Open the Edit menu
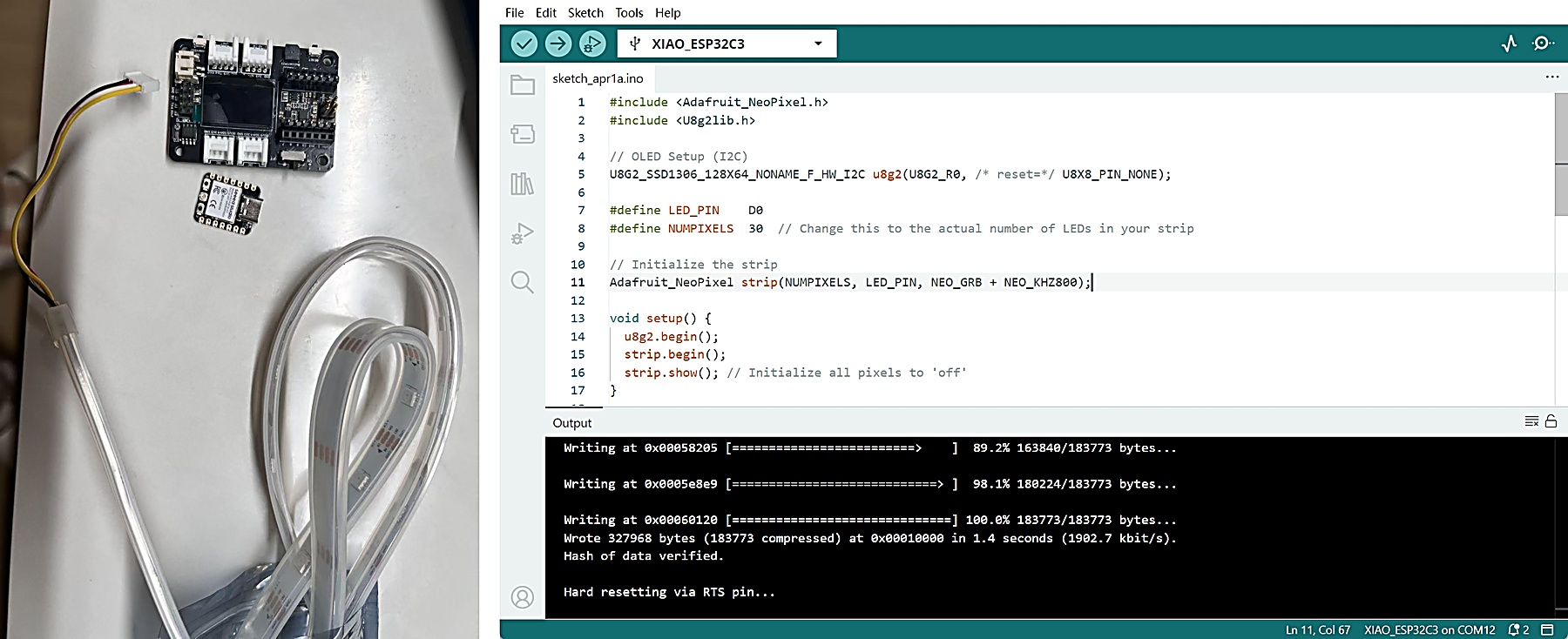This screenshot has height=639, width=1568. (546, 12)
